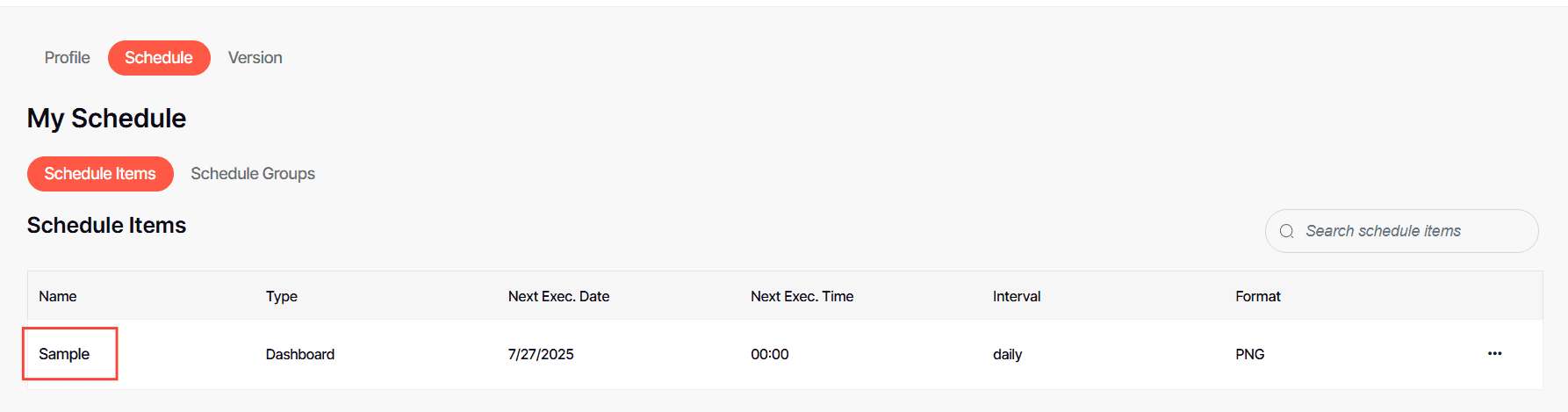Select the Schedule tab
This screenshot has height=412, width=1568.
pyautogui.click(x=159, y=58)
